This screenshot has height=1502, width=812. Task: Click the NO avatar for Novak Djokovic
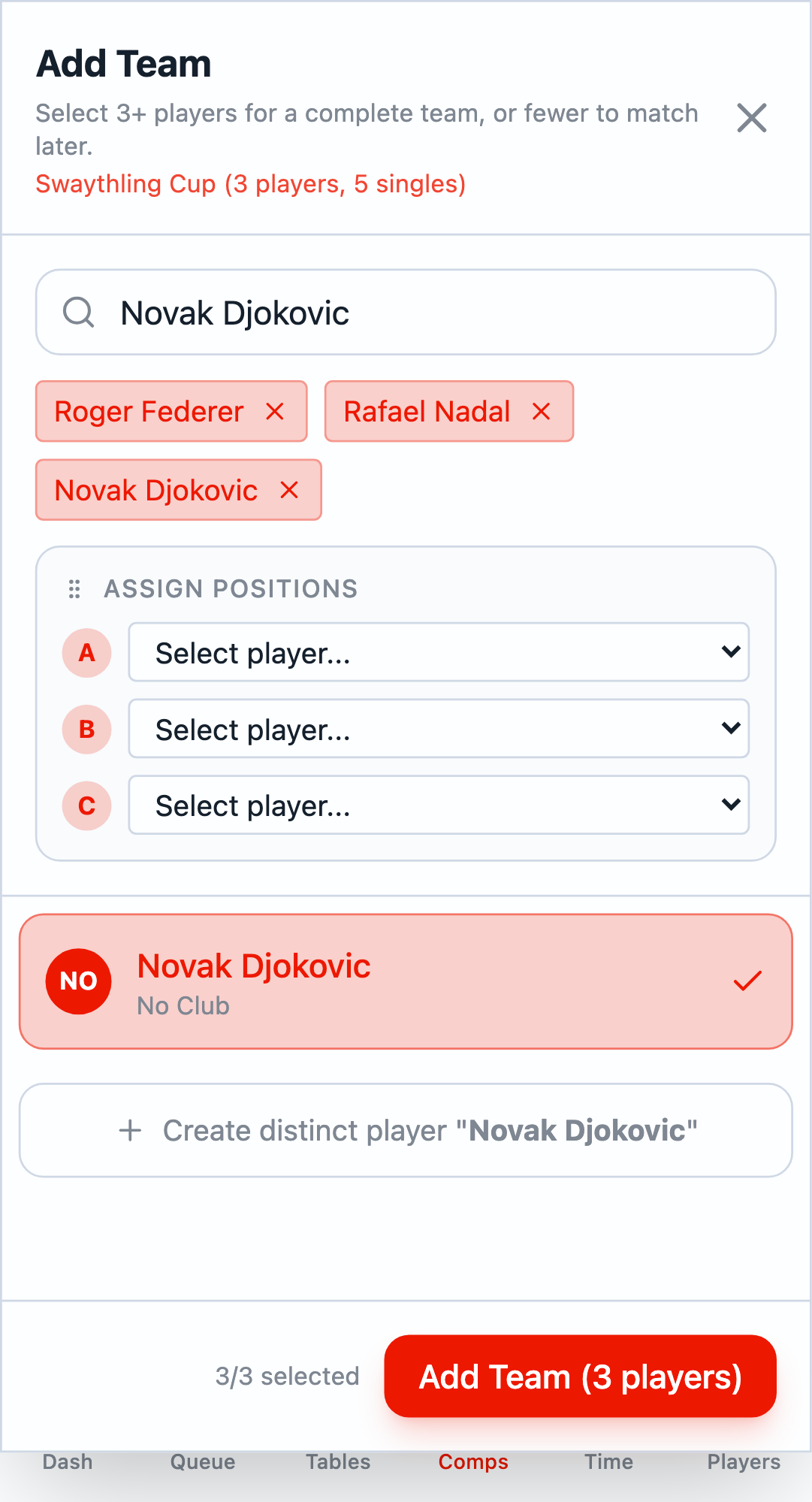pos(79,981)
